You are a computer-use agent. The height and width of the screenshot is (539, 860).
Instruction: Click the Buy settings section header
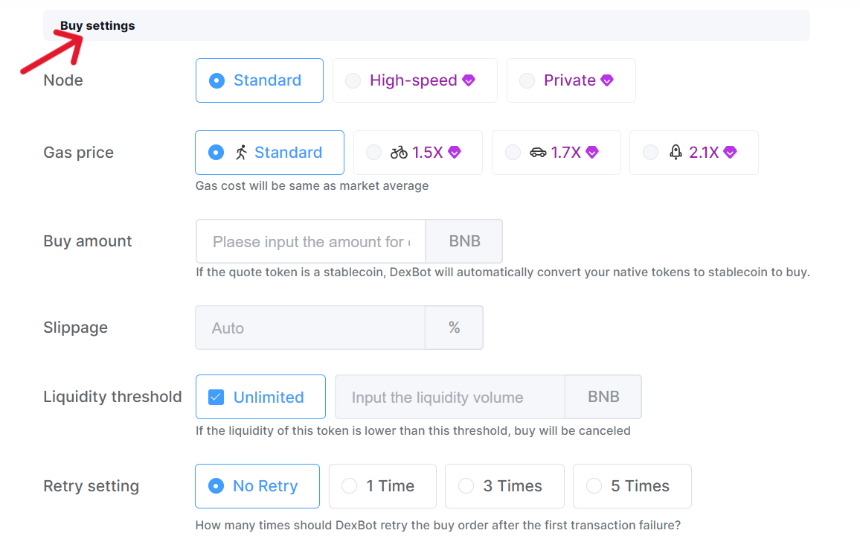(426, 26)
